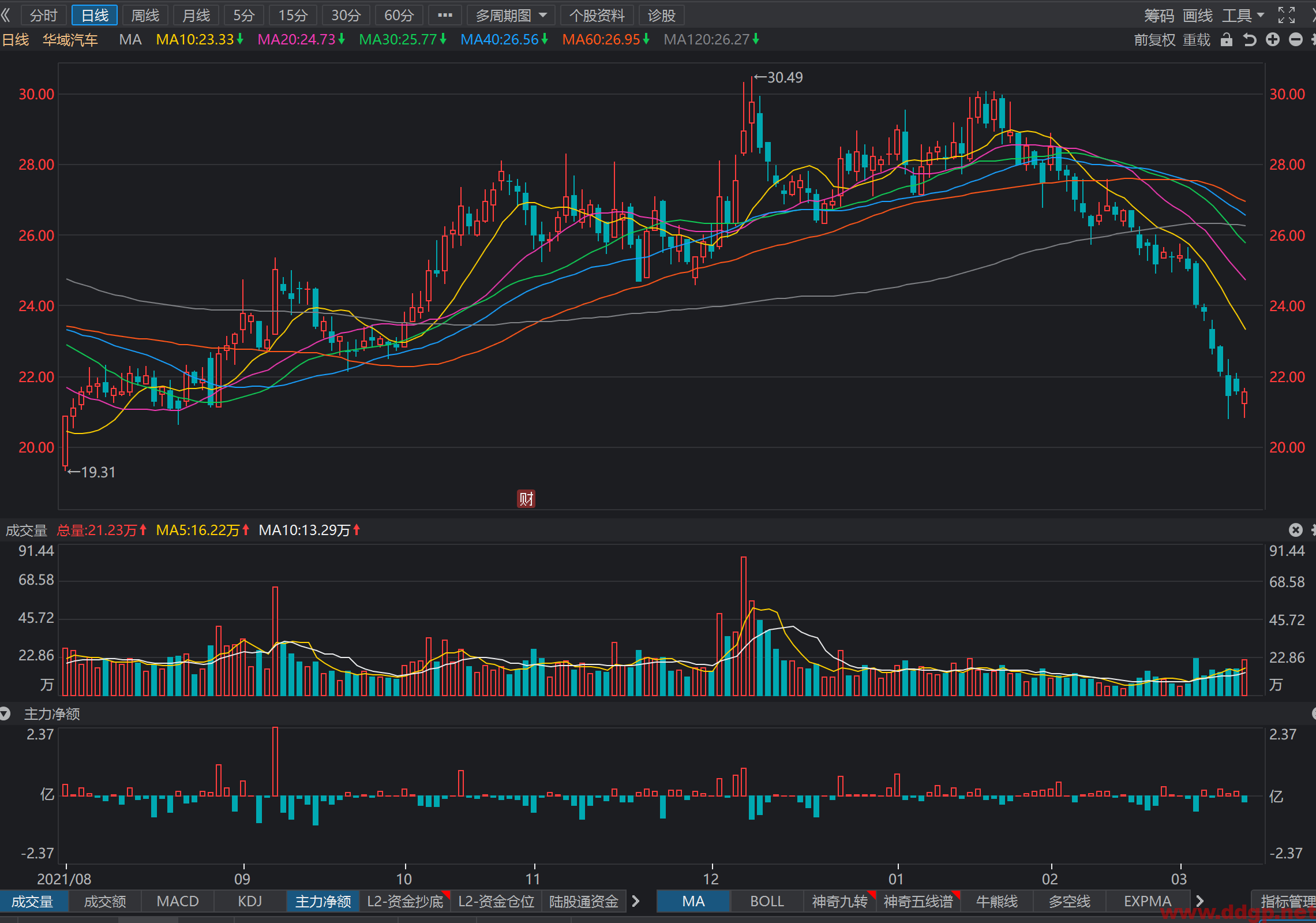Zoom in chart with plus icon
Image resolution: width=1316 pixels, height=923 pixels.
click(x=1273, y=39)
